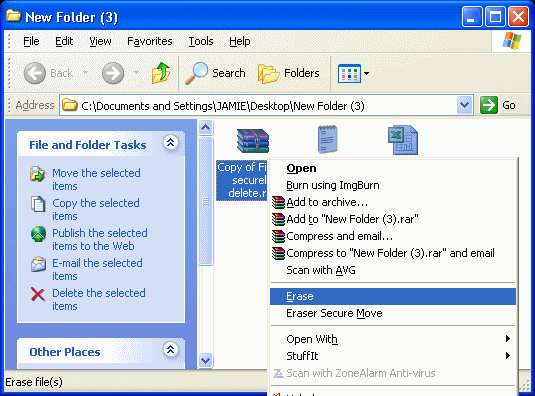Click the address bar path field
Image resolution: width=535 pixels, height=396 pixels.
266,105
